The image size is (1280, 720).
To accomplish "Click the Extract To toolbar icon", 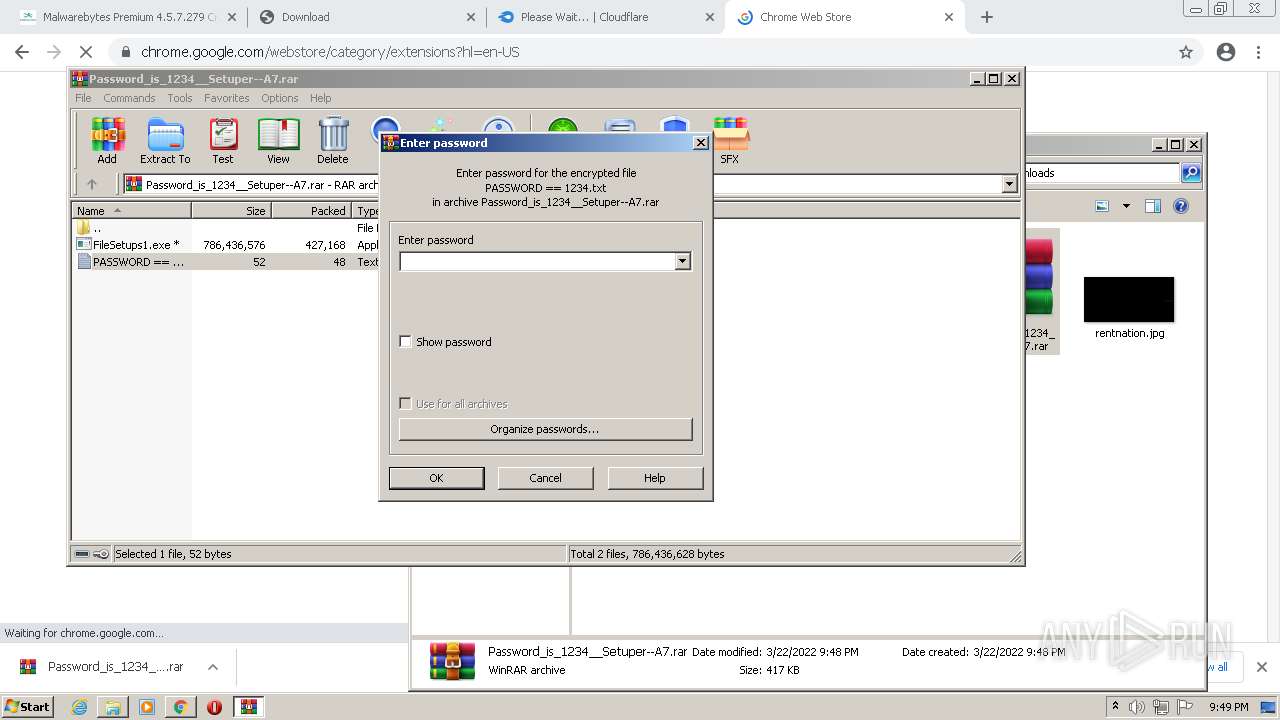I will [x=165, y=141].
